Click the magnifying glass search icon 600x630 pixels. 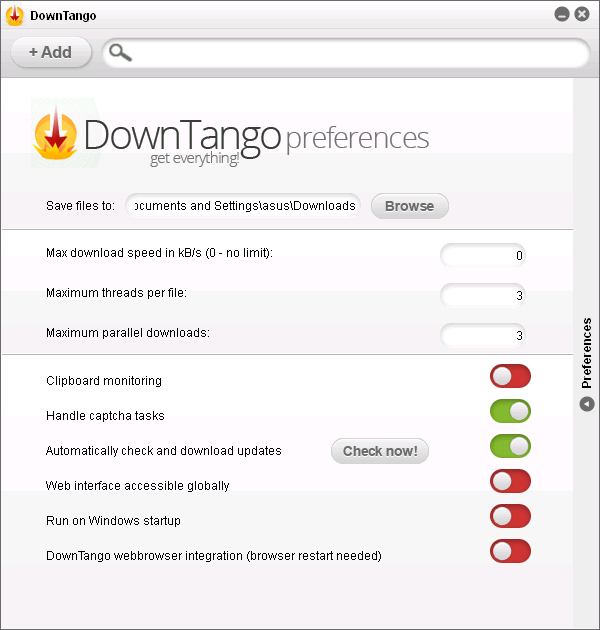tap(120, 53)
